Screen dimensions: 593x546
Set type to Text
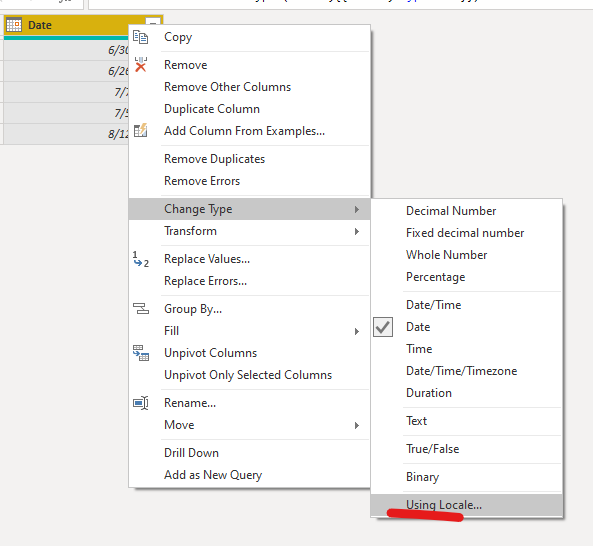[466, 421]
